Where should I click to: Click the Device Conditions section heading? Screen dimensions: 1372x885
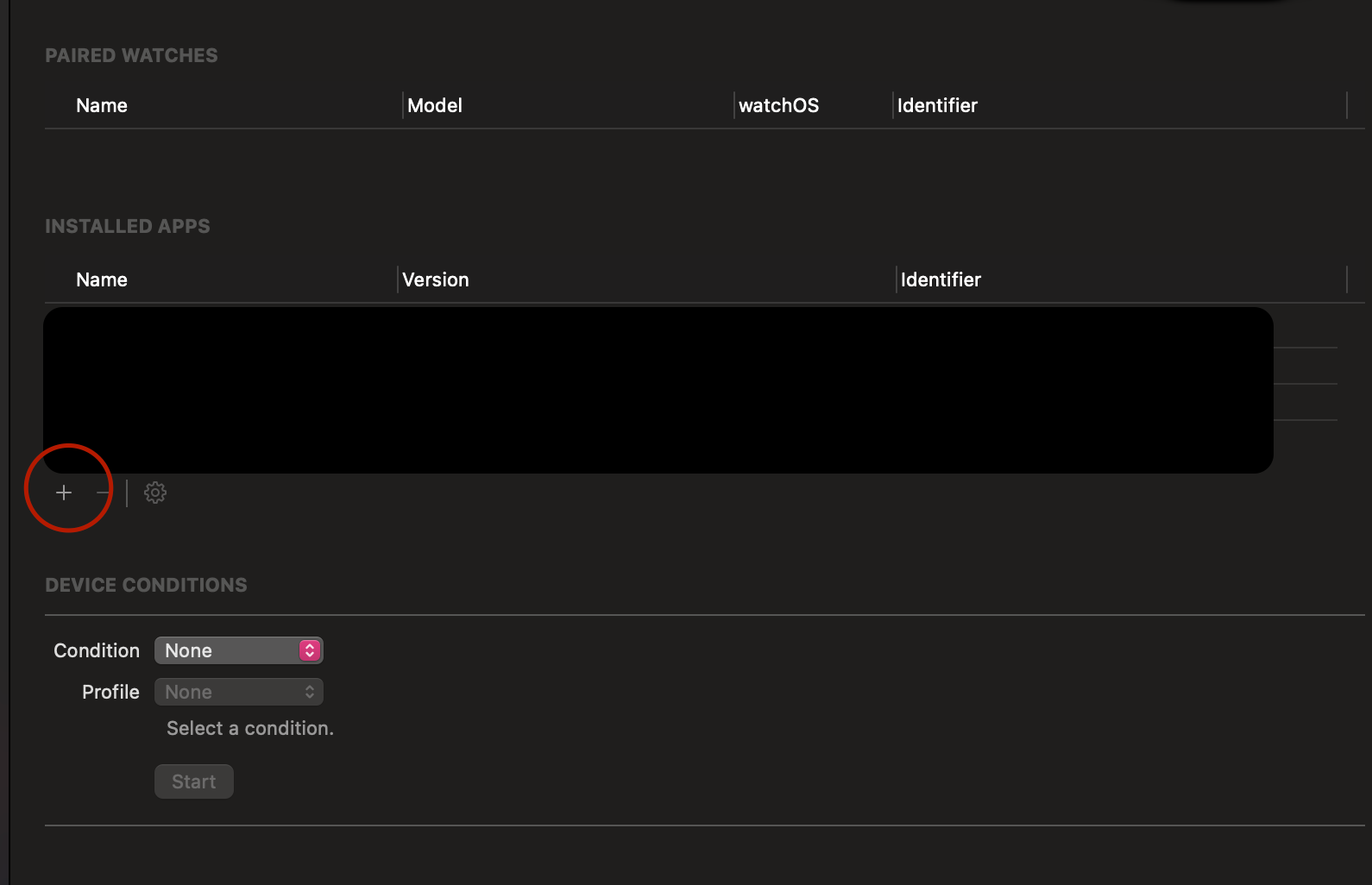click(x=146, y=585)
